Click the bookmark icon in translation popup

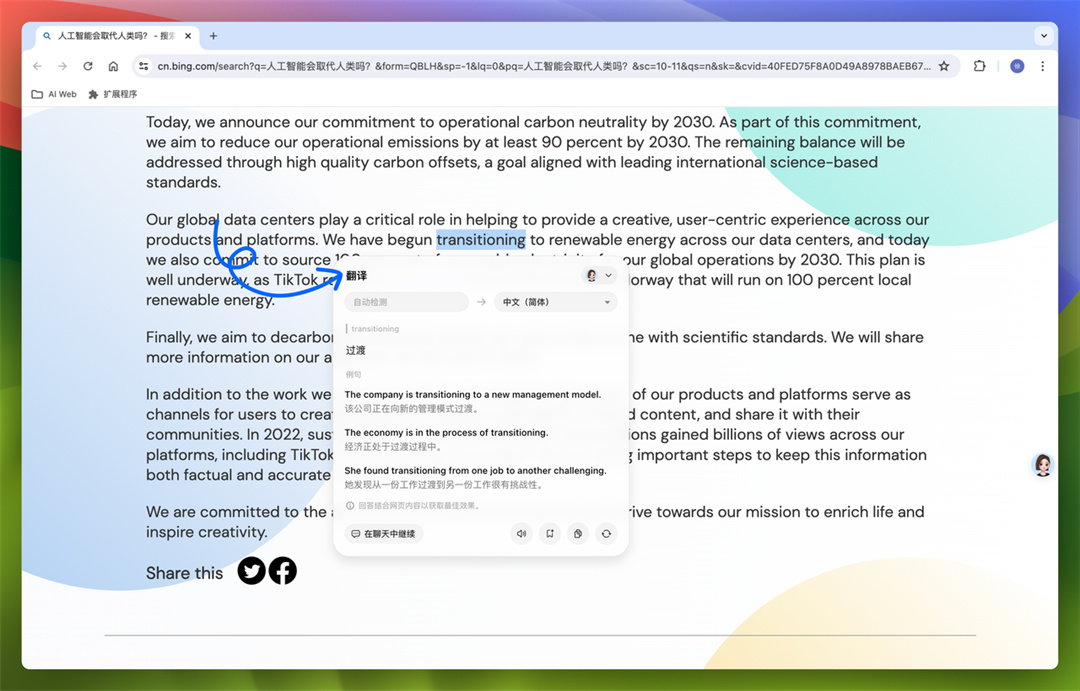pyautogui.click(x=550, y=534)
